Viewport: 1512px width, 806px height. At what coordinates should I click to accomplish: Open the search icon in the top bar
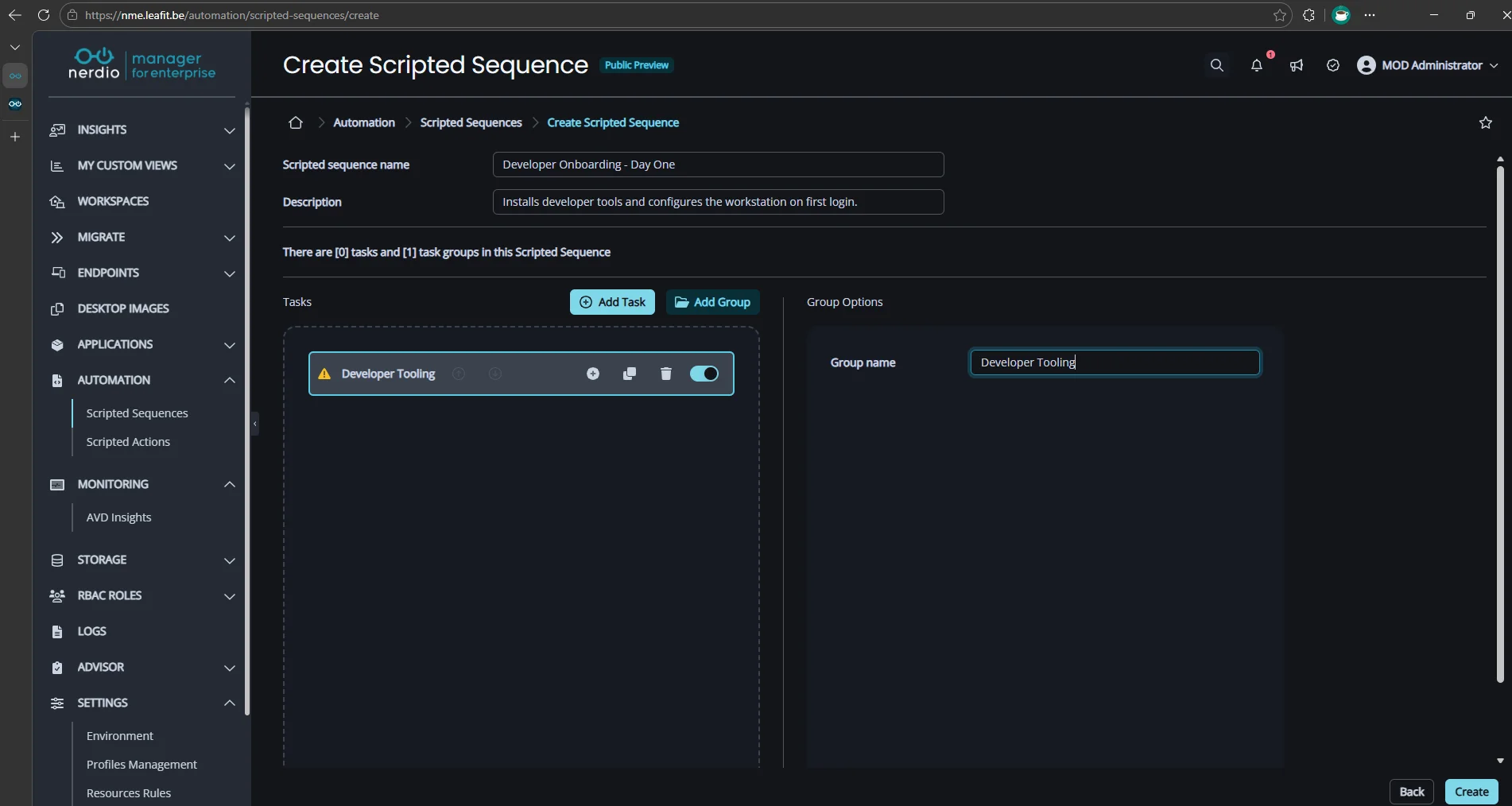coord(1217,65)
